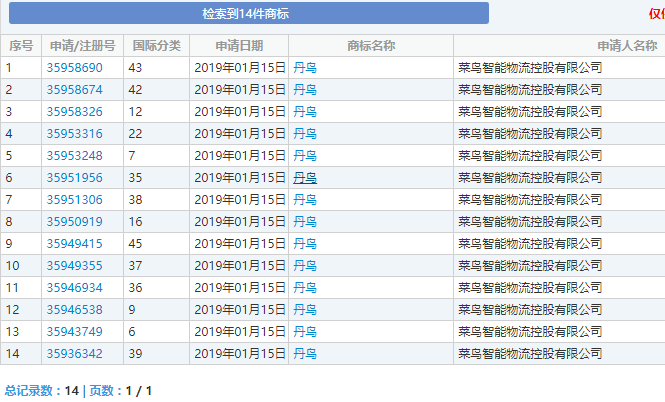This screenshot has width=665, height=402.
Task: Open 丹鸟 trademark with class 12
Action: point(305,112)
